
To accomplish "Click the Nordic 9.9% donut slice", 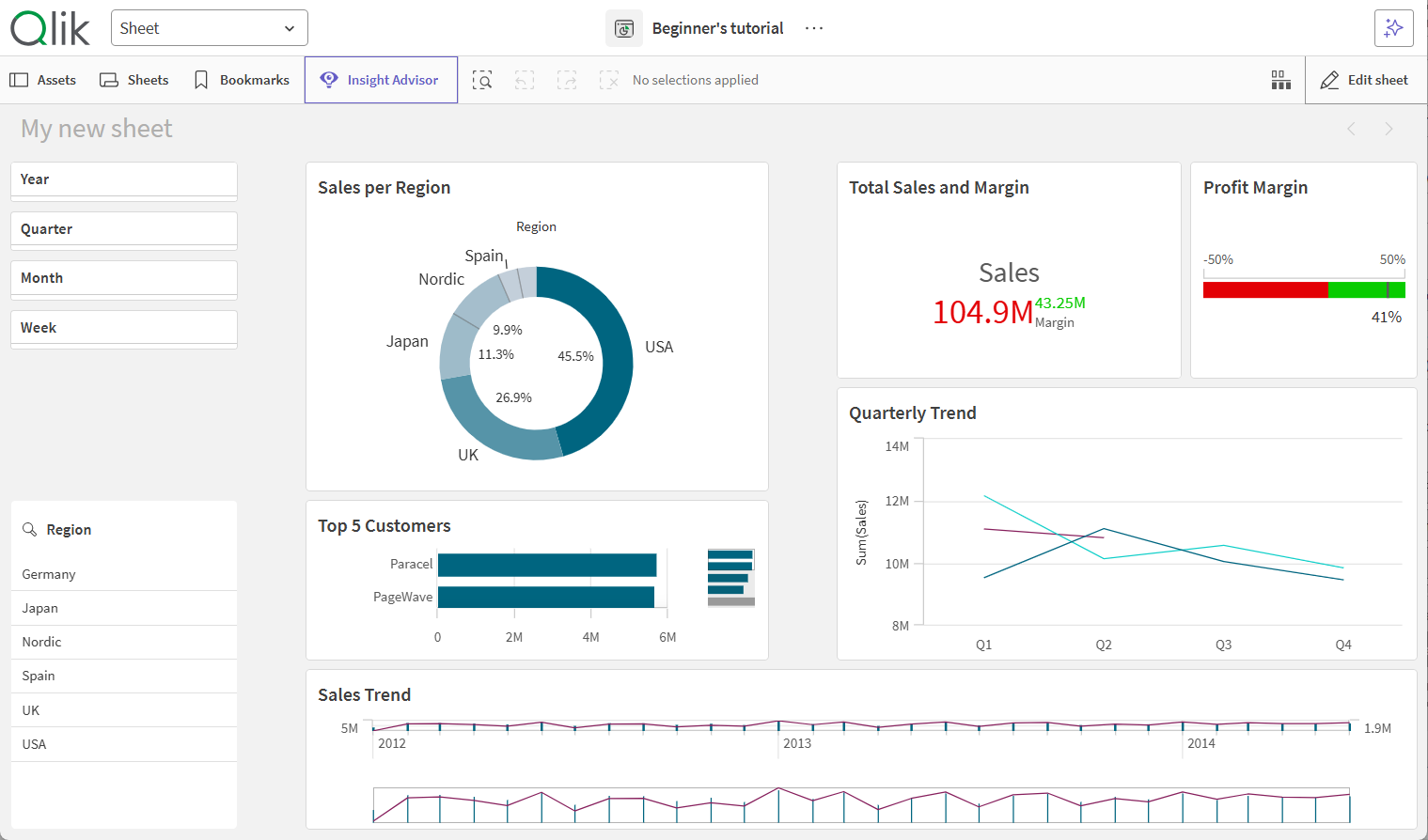I will [x=483, y=302].
